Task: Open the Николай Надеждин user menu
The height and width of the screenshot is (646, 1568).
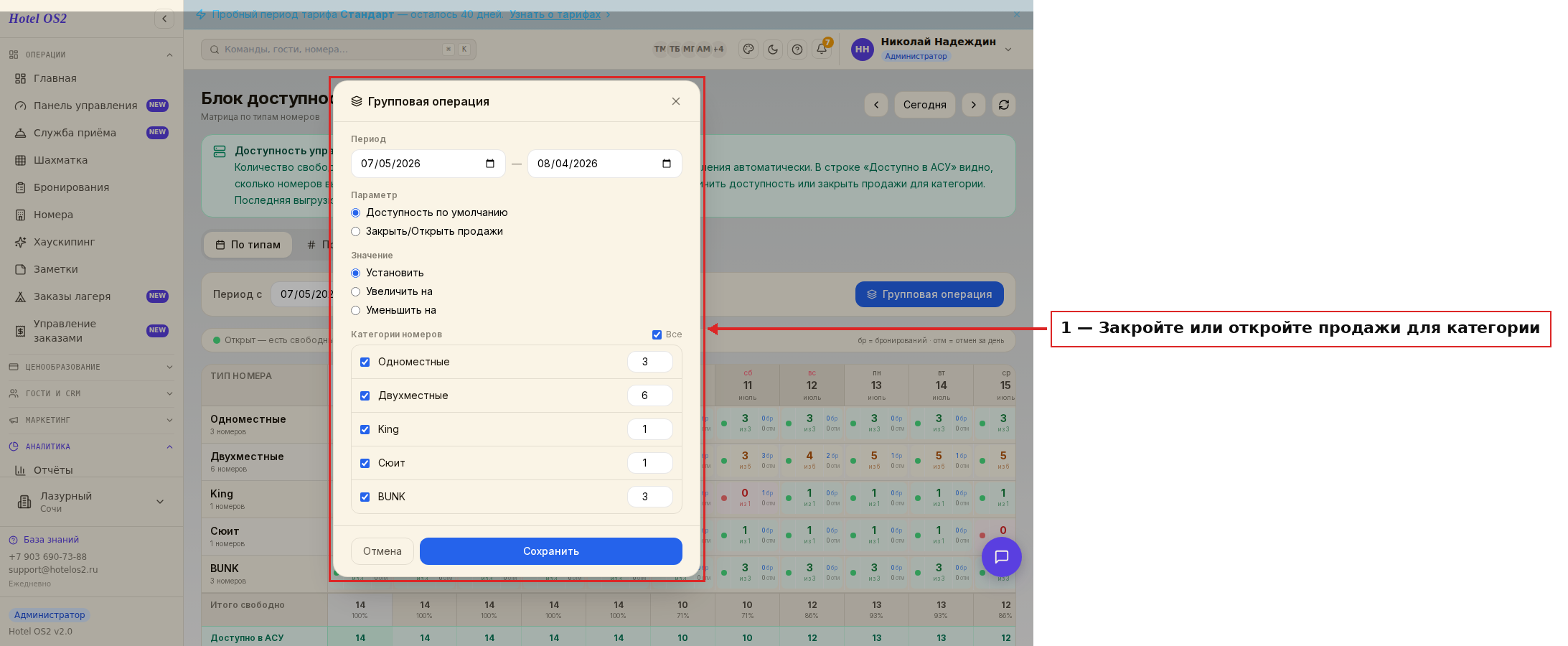Action: [931, 49]
